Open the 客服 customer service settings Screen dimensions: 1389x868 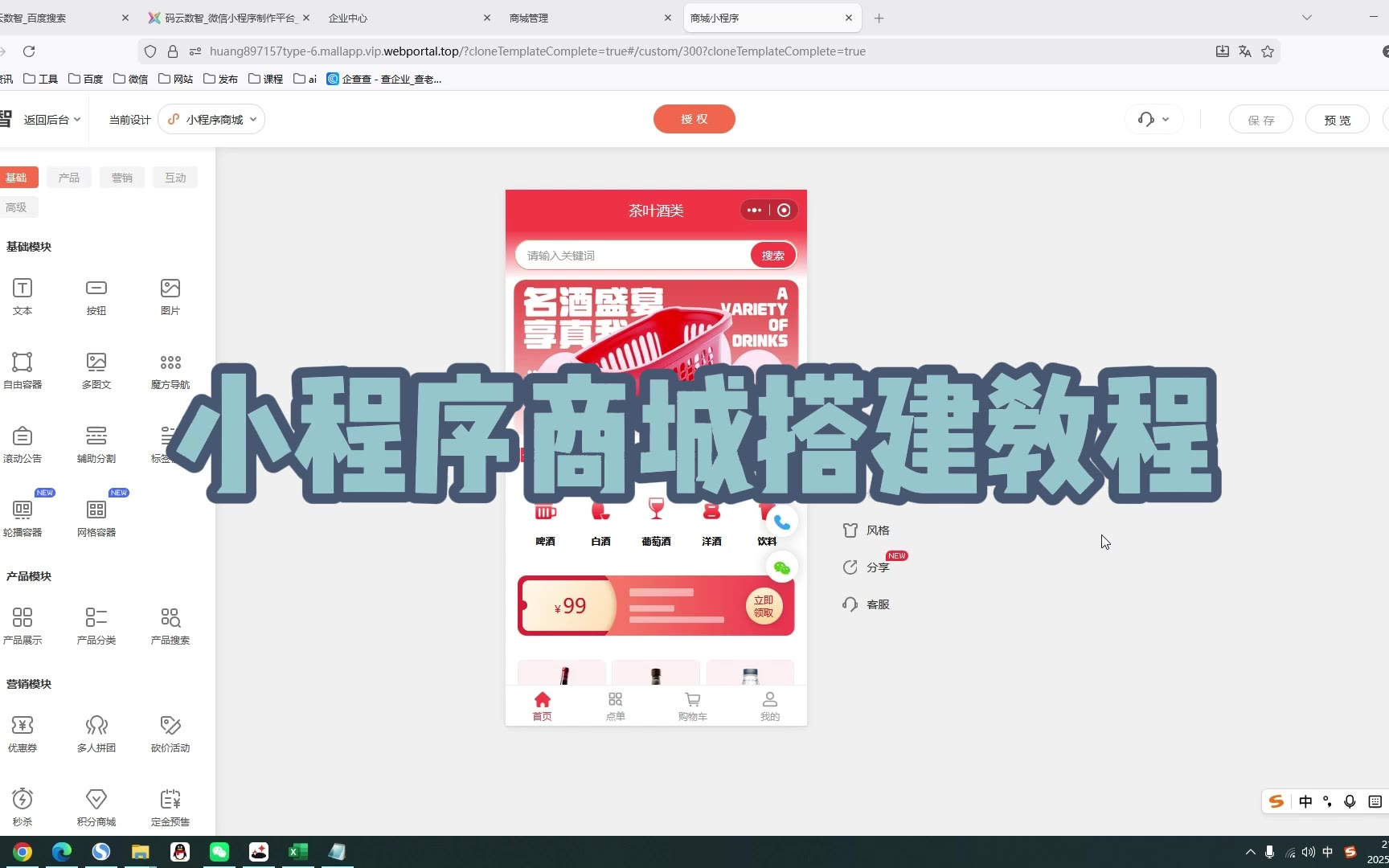866,604
